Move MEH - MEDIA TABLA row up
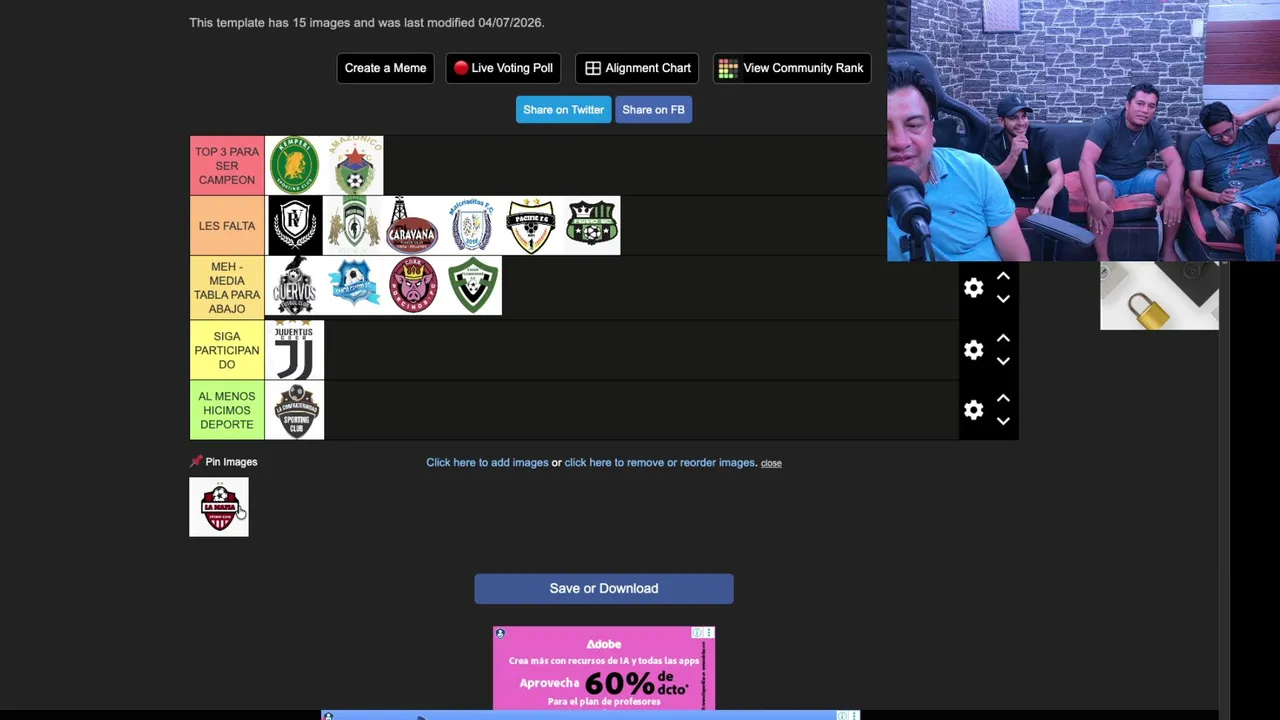The width and height of the screenshot is (1280, 720). pyautogui.click(x=1003, y=277)
